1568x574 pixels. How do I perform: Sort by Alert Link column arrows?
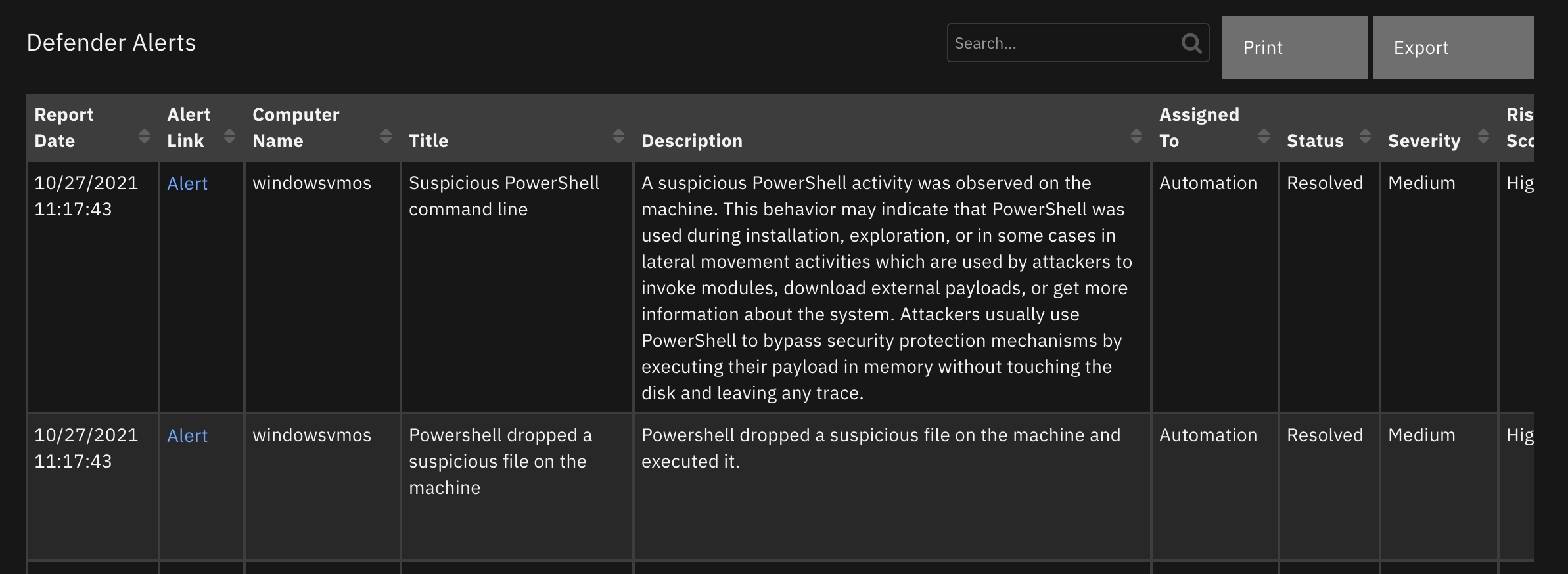pos(229,136)
